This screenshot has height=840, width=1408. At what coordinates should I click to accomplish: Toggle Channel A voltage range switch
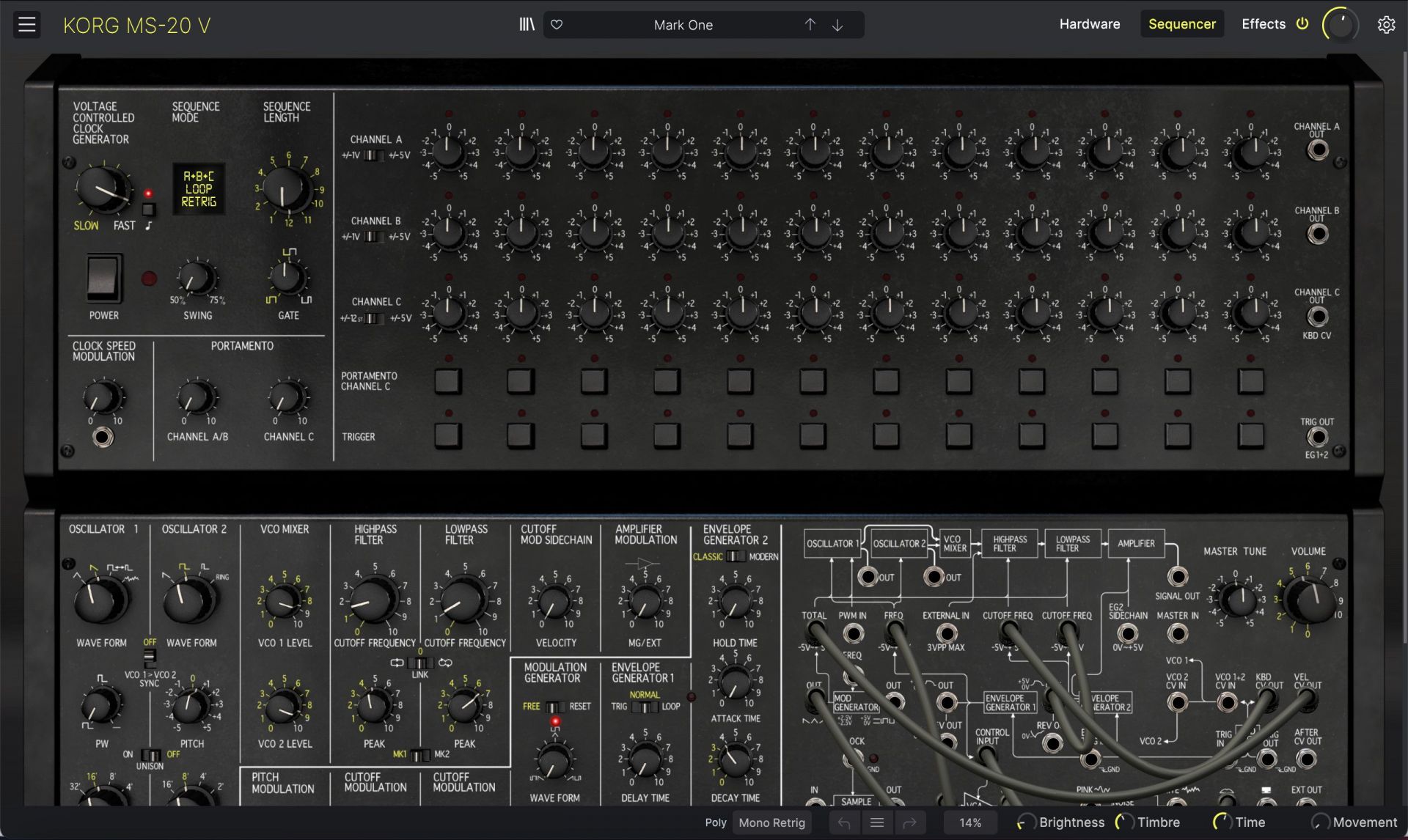coord(374,155)
